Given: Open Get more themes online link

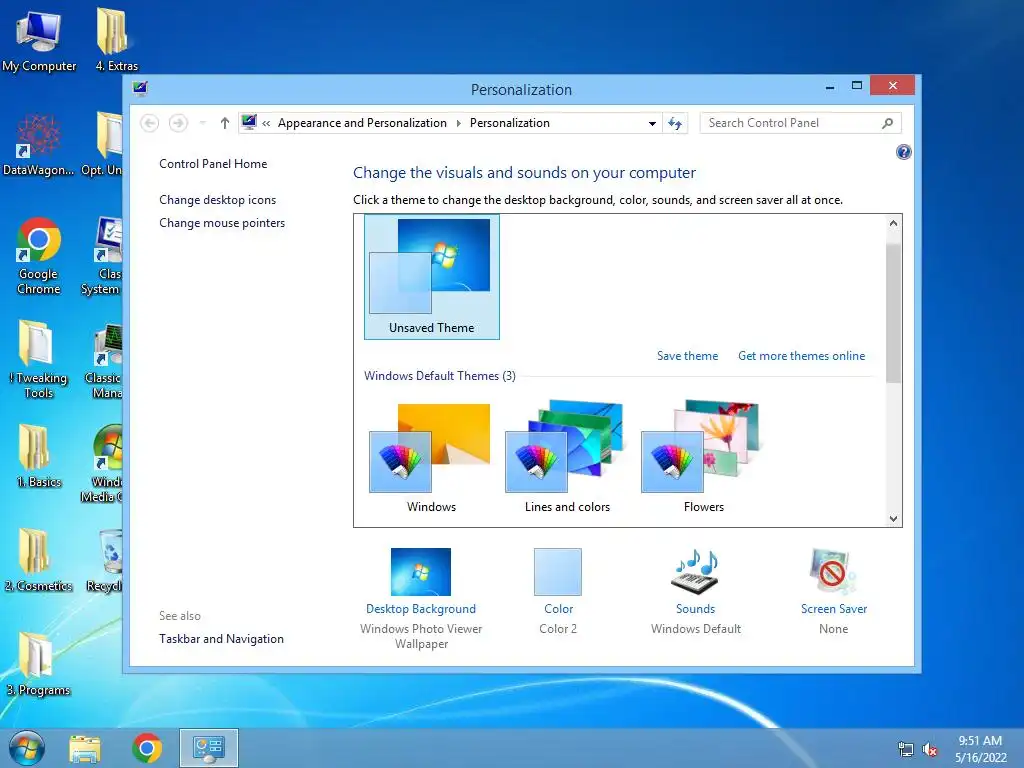Looking at the screenshot, I should tap(801, 356).
